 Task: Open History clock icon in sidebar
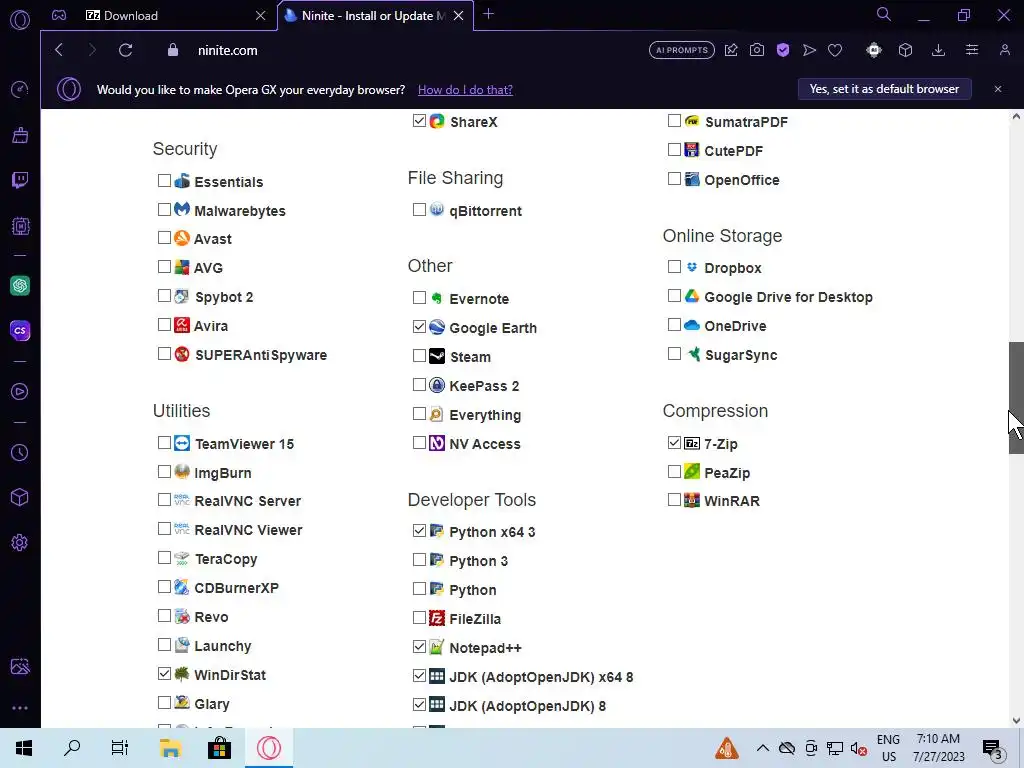coord(20,453)
